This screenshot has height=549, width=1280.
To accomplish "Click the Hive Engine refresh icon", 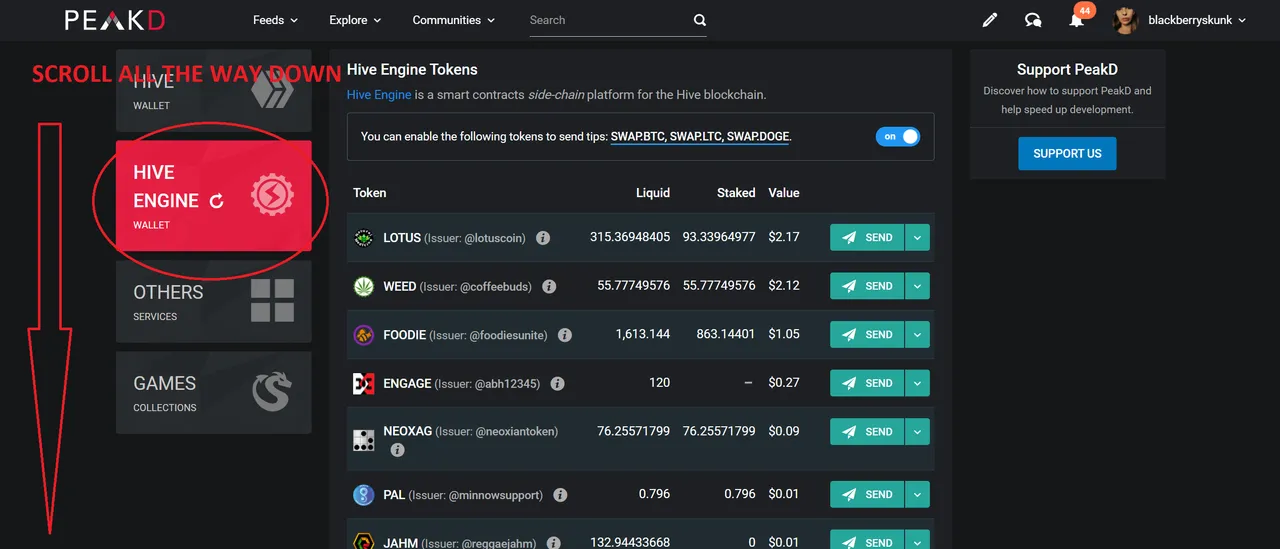I will [216, 201].
